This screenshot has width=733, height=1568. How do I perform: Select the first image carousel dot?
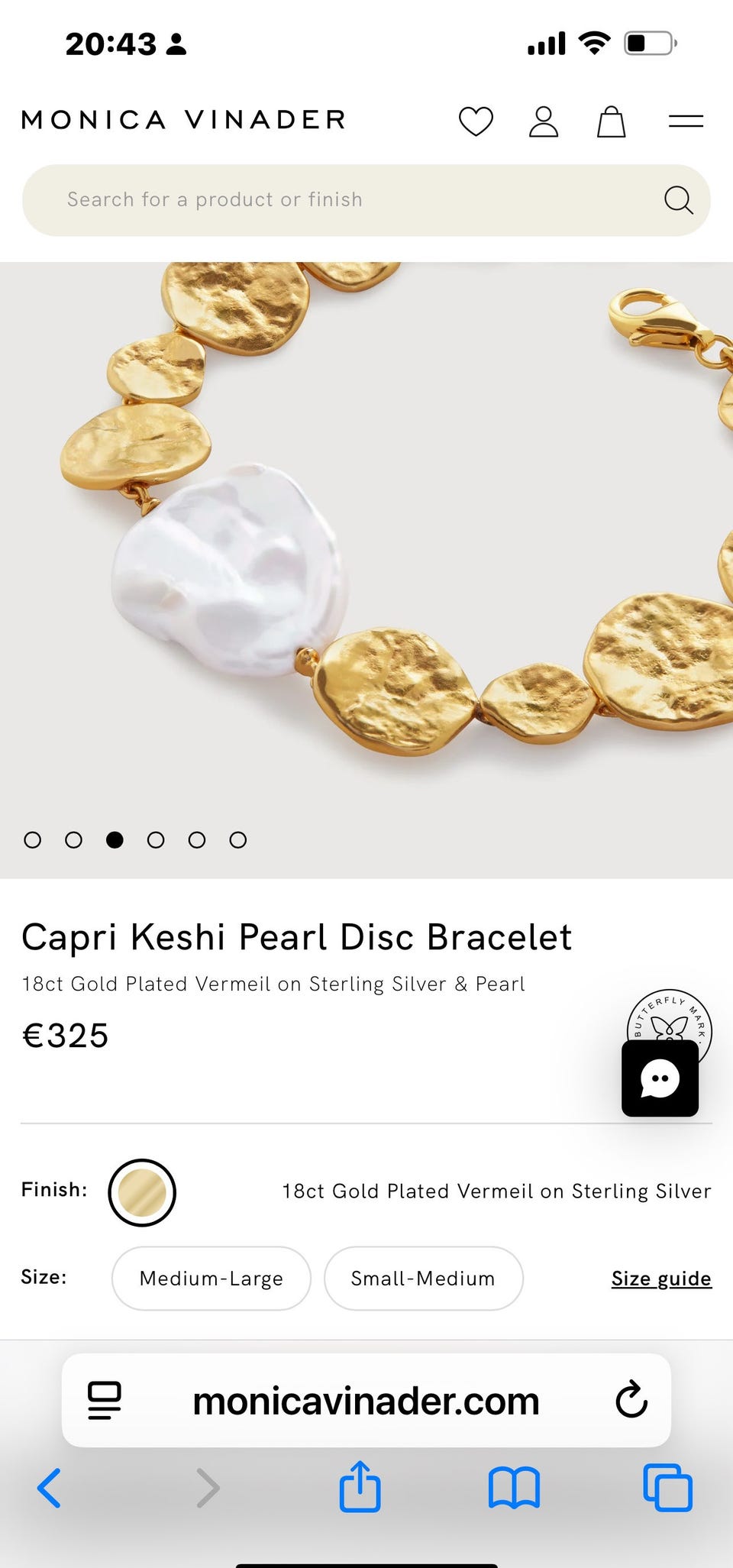coord(32,840)
